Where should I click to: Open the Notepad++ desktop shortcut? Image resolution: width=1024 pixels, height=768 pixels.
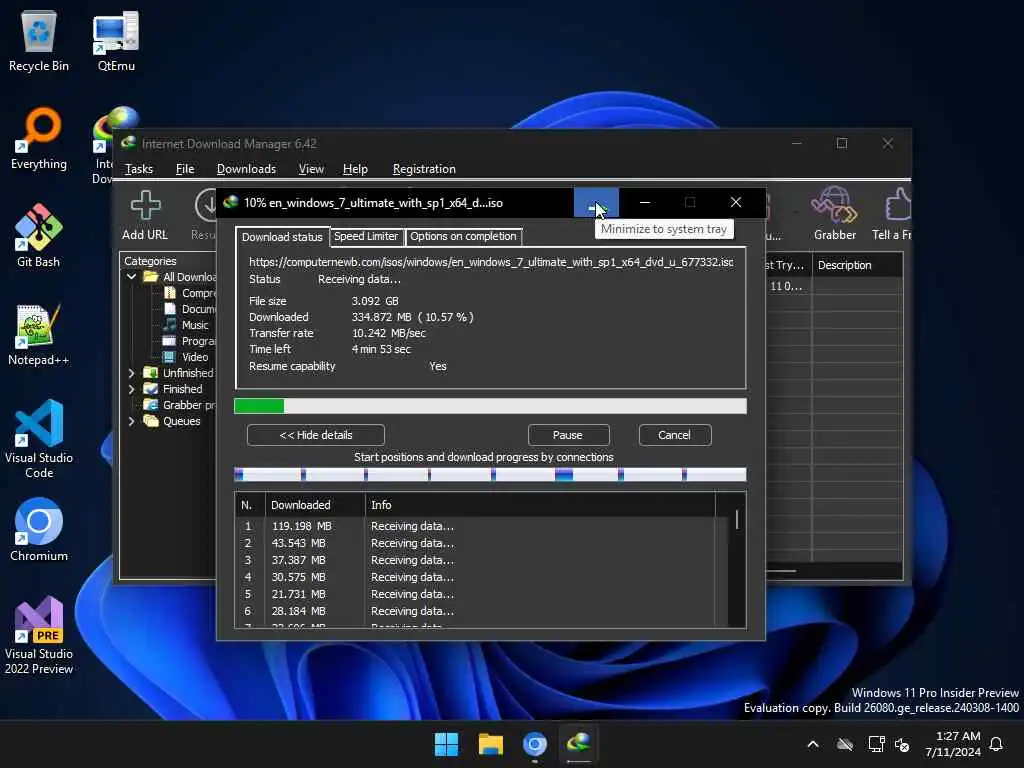39,334
